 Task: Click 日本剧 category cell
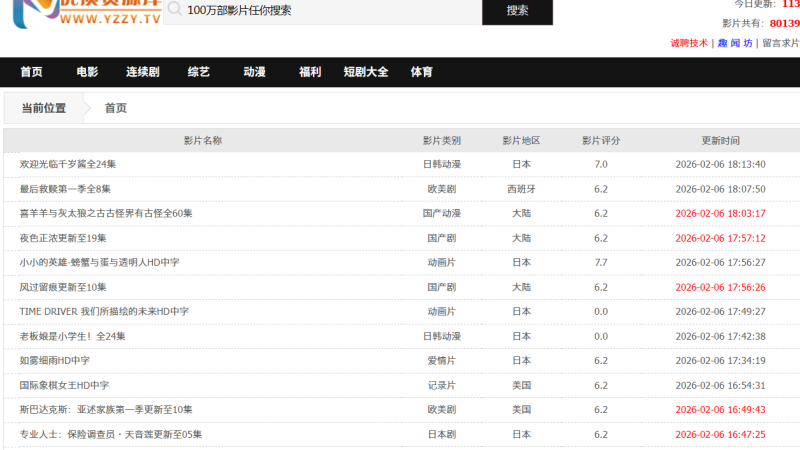pyautogui.click(x=442, y=434)
